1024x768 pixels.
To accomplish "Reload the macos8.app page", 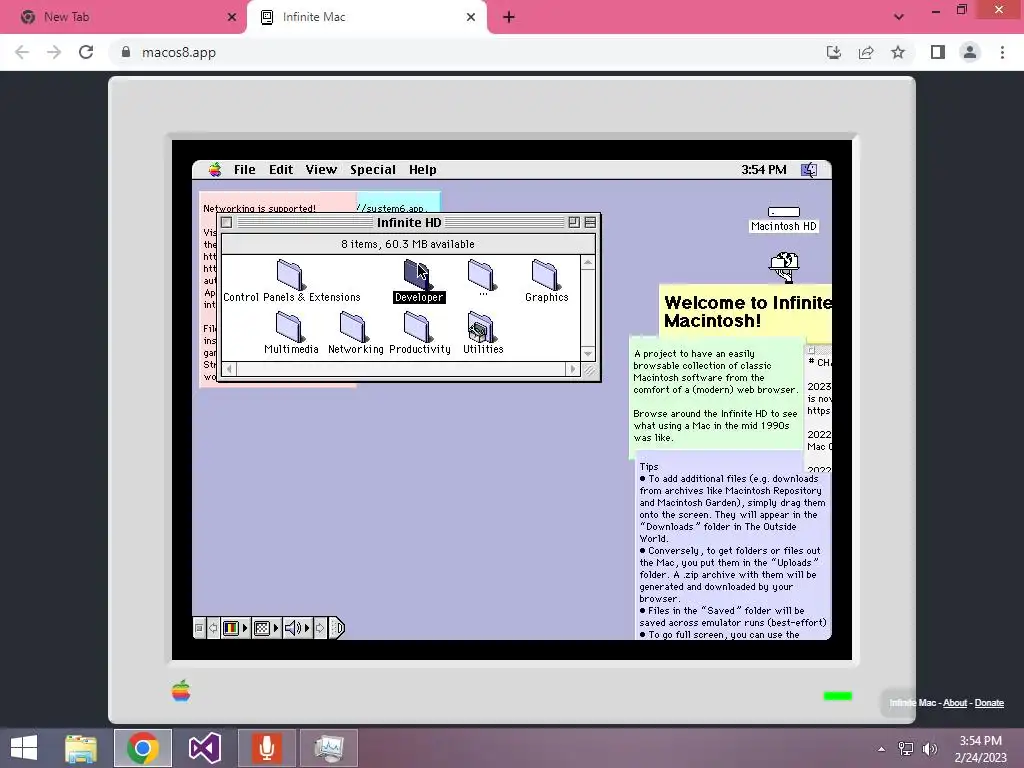I will click(86, 52).
